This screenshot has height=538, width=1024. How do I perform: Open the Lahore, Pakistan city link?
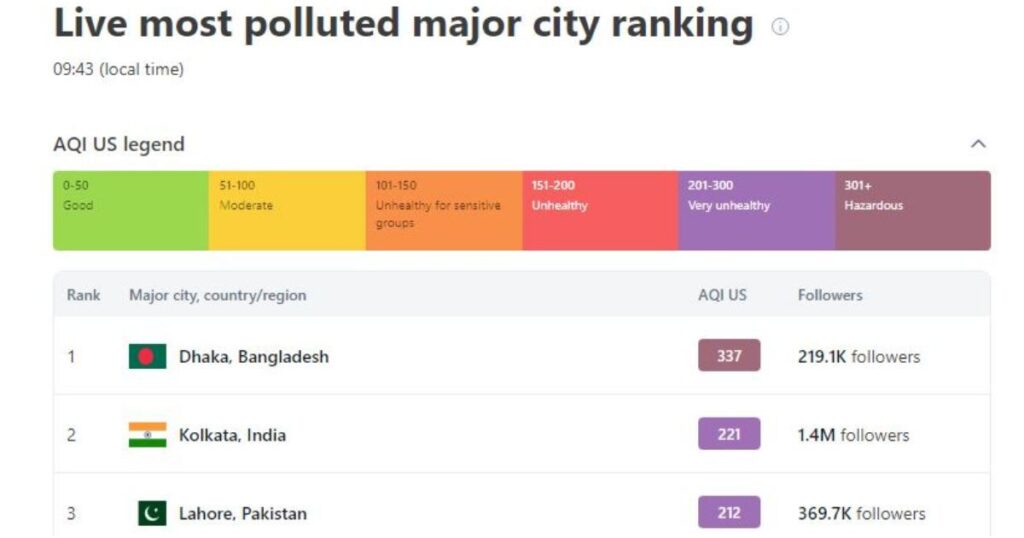pyautogui.click(x=243, y=514)
